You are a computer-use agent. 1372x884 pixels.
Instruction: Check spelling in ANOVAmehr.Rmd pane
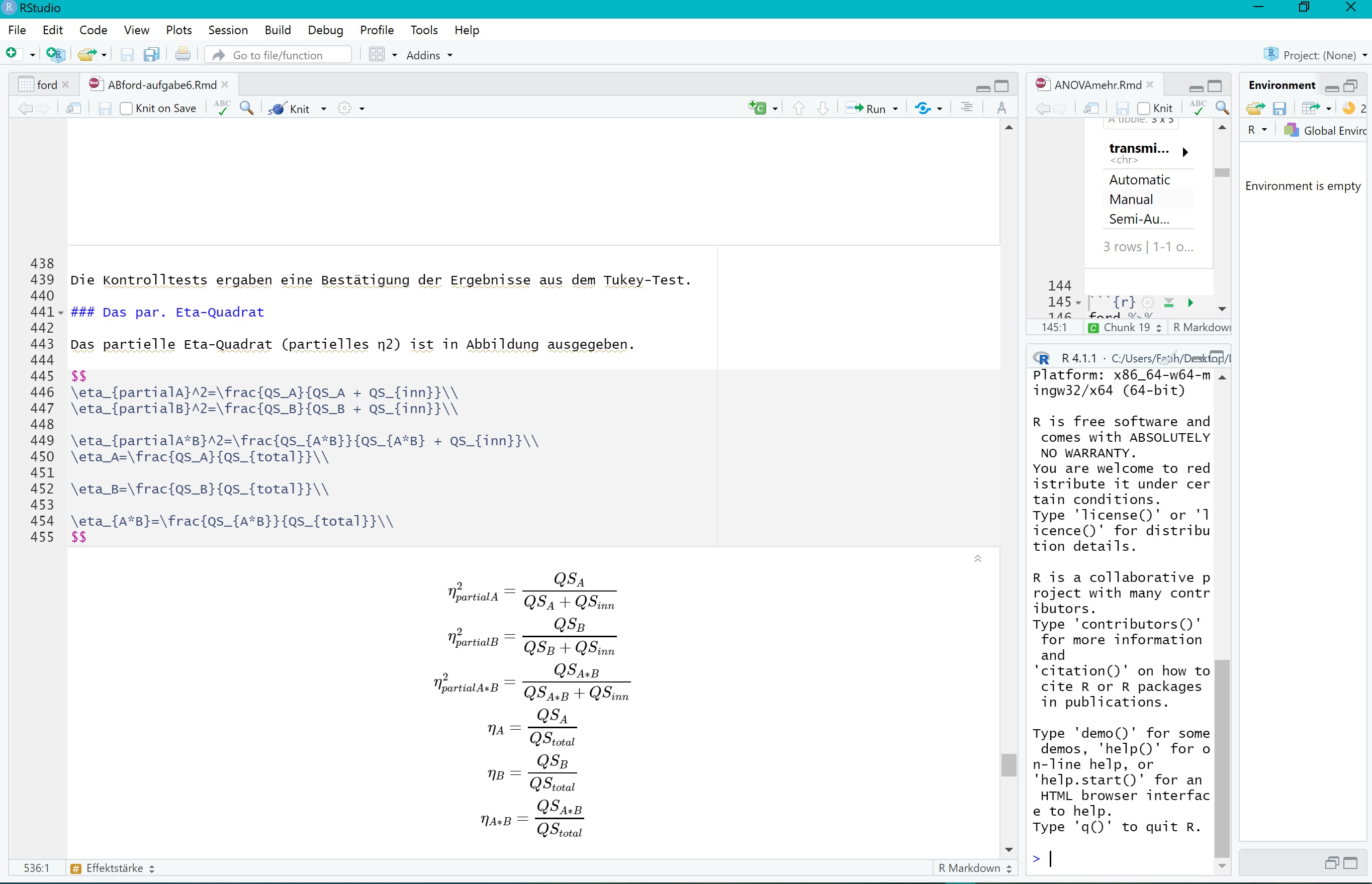point(1198,108)
